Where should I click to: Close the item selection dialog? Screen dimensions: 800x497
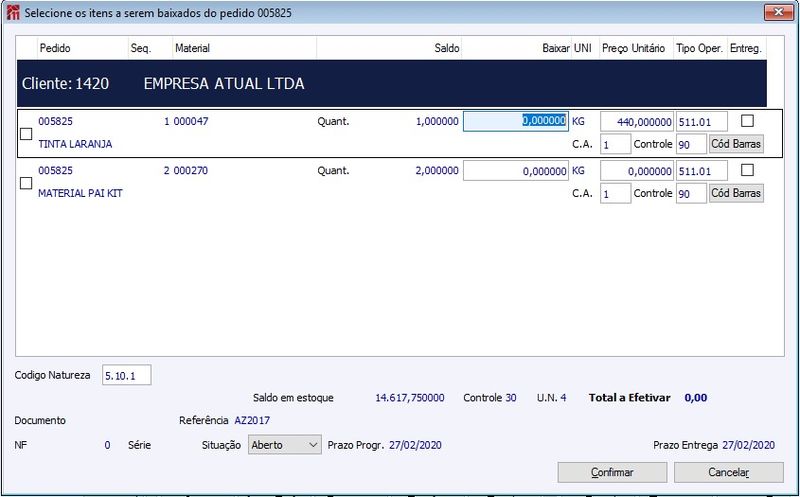779,12
